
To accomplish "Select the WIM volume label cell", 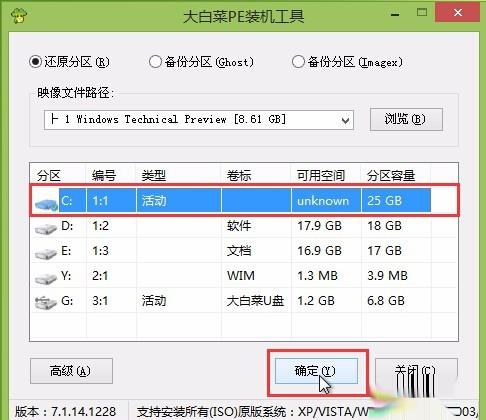I will pos(241,276).
